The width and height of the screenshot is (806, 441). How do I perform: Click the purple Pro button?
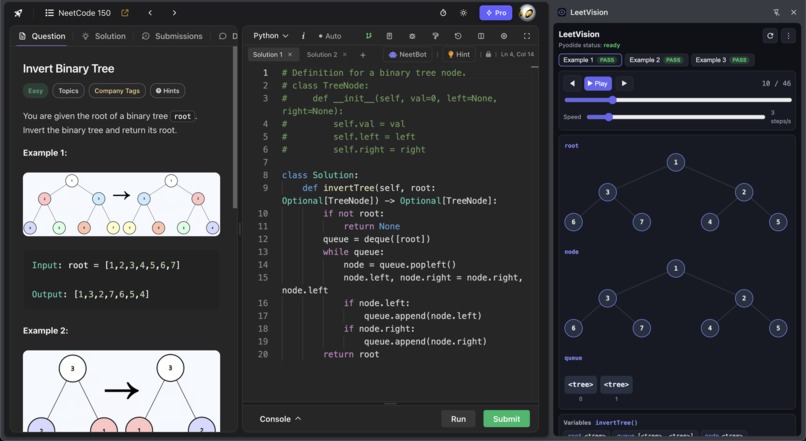[496, 13]
